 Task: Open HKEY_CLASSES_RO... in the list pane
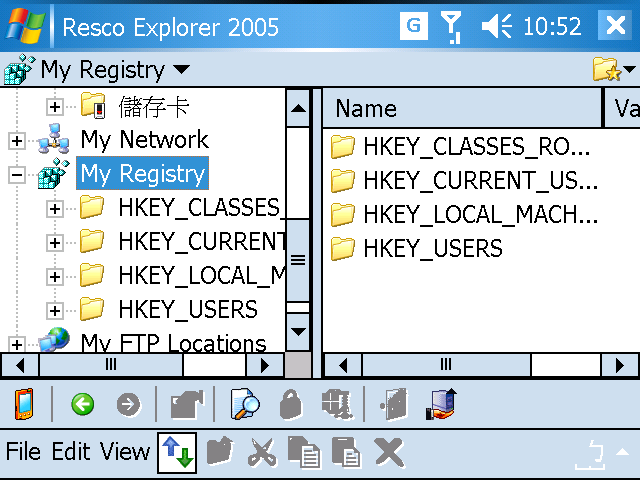coord(477,146)
